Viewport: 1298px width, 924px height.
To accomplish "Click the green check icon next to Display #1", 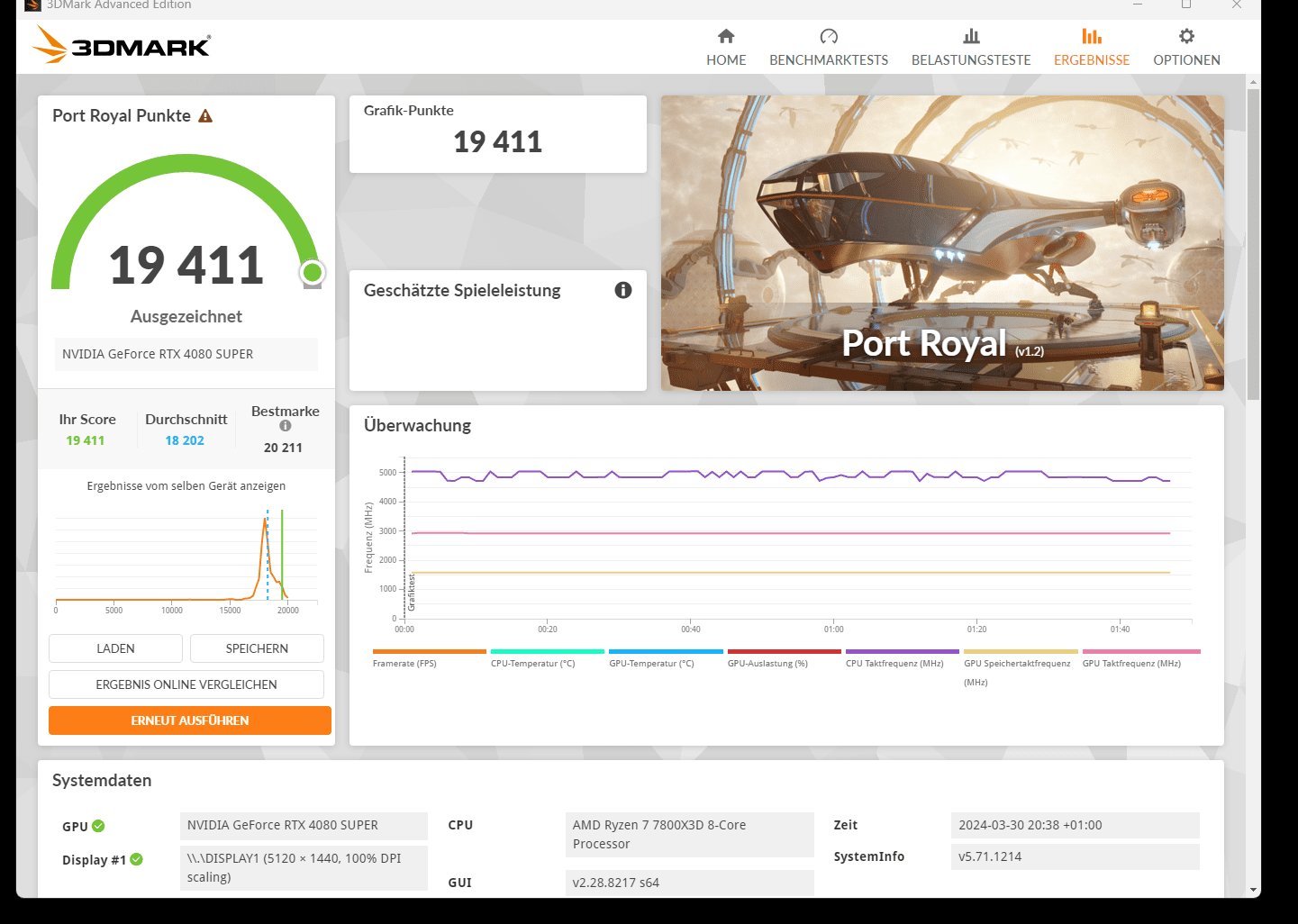I will coord(136,859).
